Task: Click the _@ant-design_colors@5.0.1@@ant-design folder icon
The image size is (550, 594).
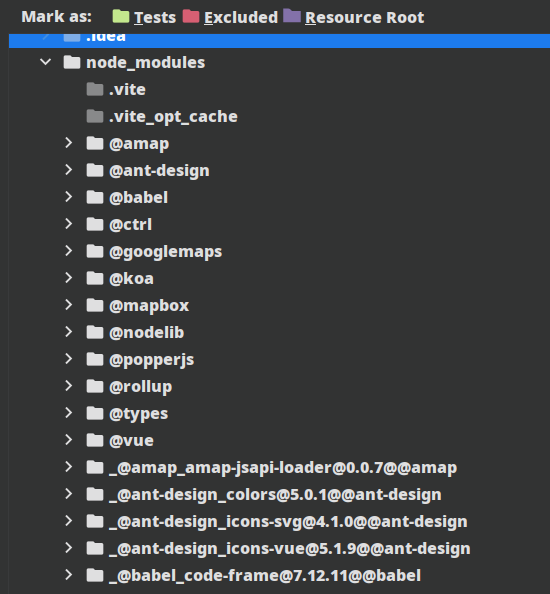Action: pos(95,494)
